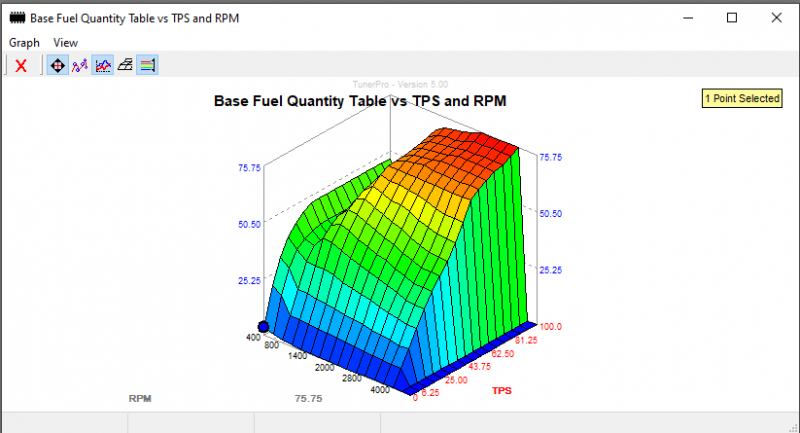
Task: Click the 75.75 value readout at bottom
Action: pos(308,398)
